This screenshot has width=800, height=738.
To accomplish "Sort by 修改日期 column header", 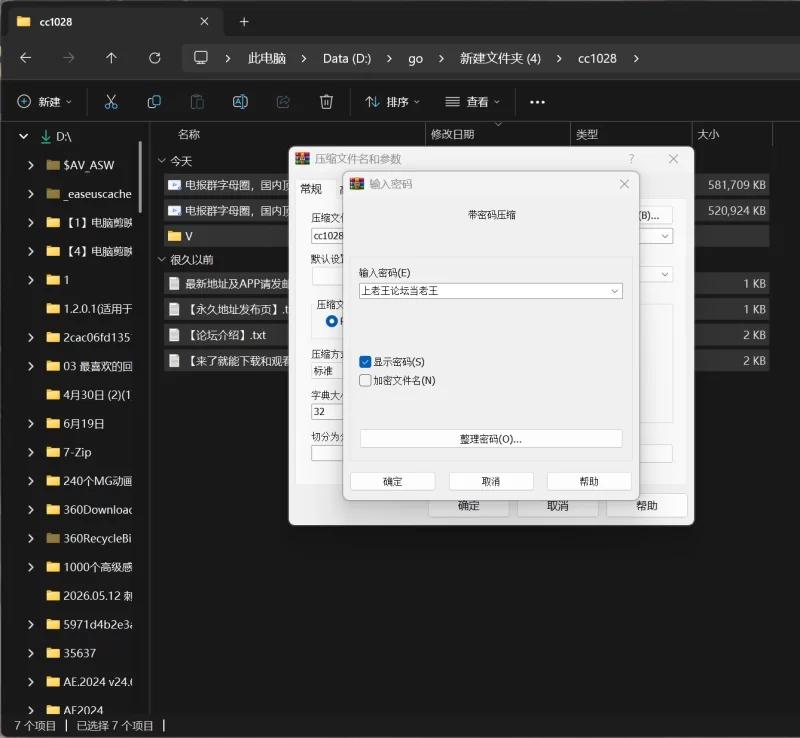I will [453, 134].
